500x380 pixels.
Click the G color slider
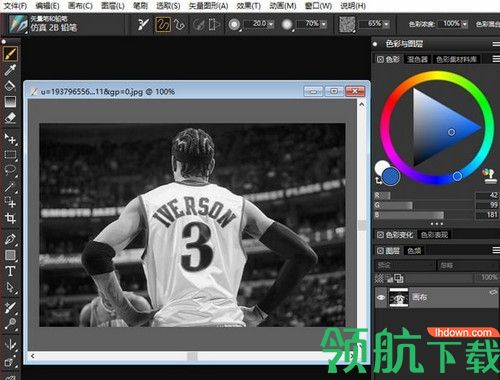pos(423,205)
